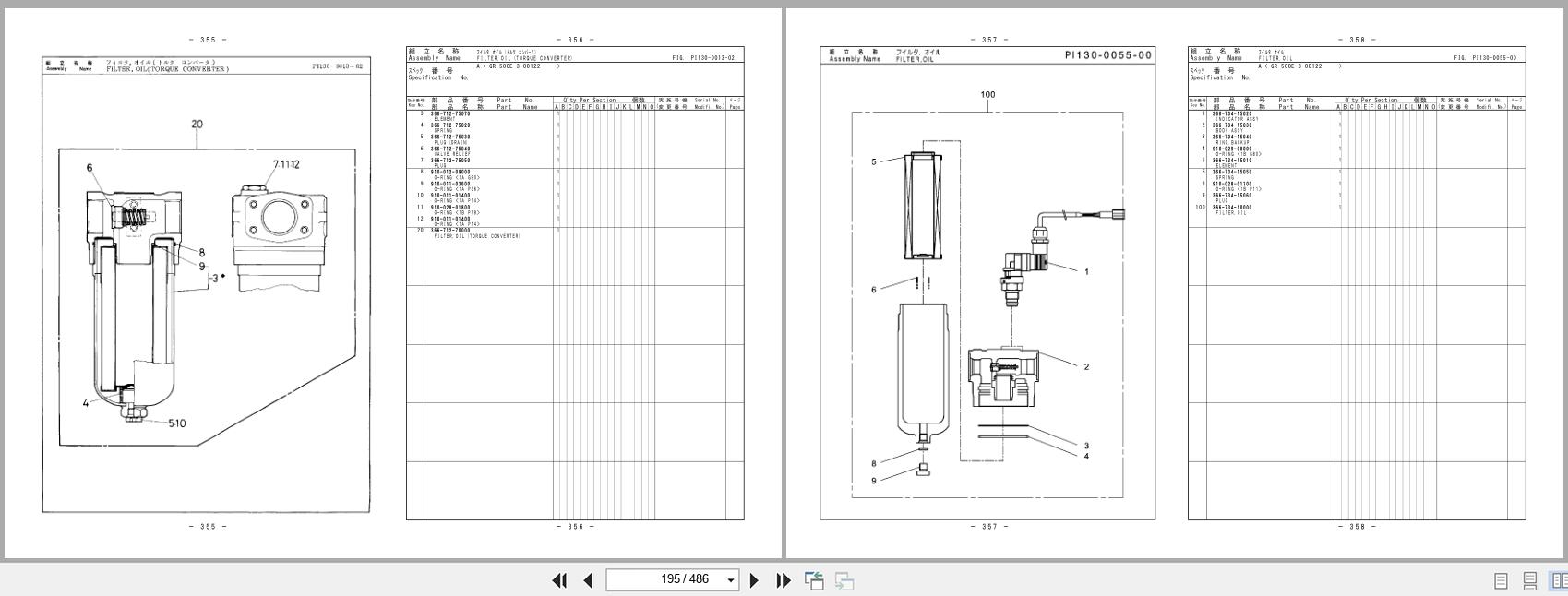Click callout 6 on torque converter diagram
The width and height of the screenshot is (1568, 596).
[90, 168]
